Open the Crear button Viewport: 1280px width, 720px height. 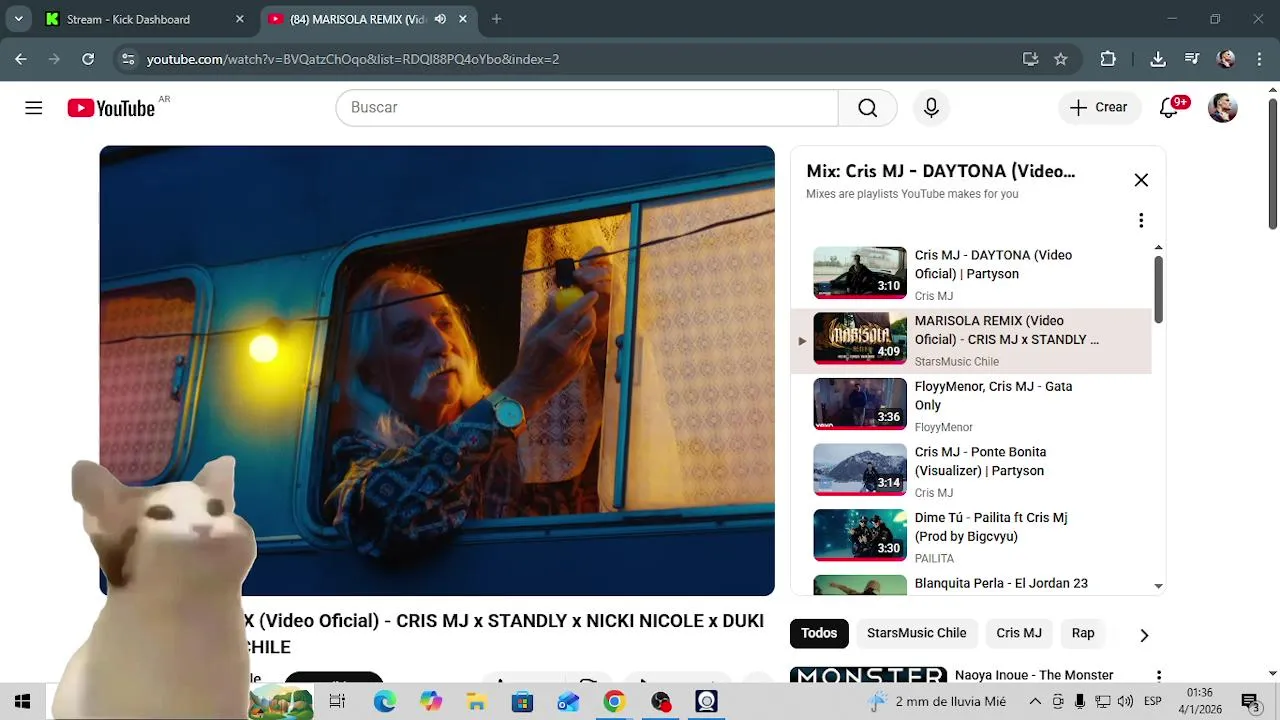1099,108
